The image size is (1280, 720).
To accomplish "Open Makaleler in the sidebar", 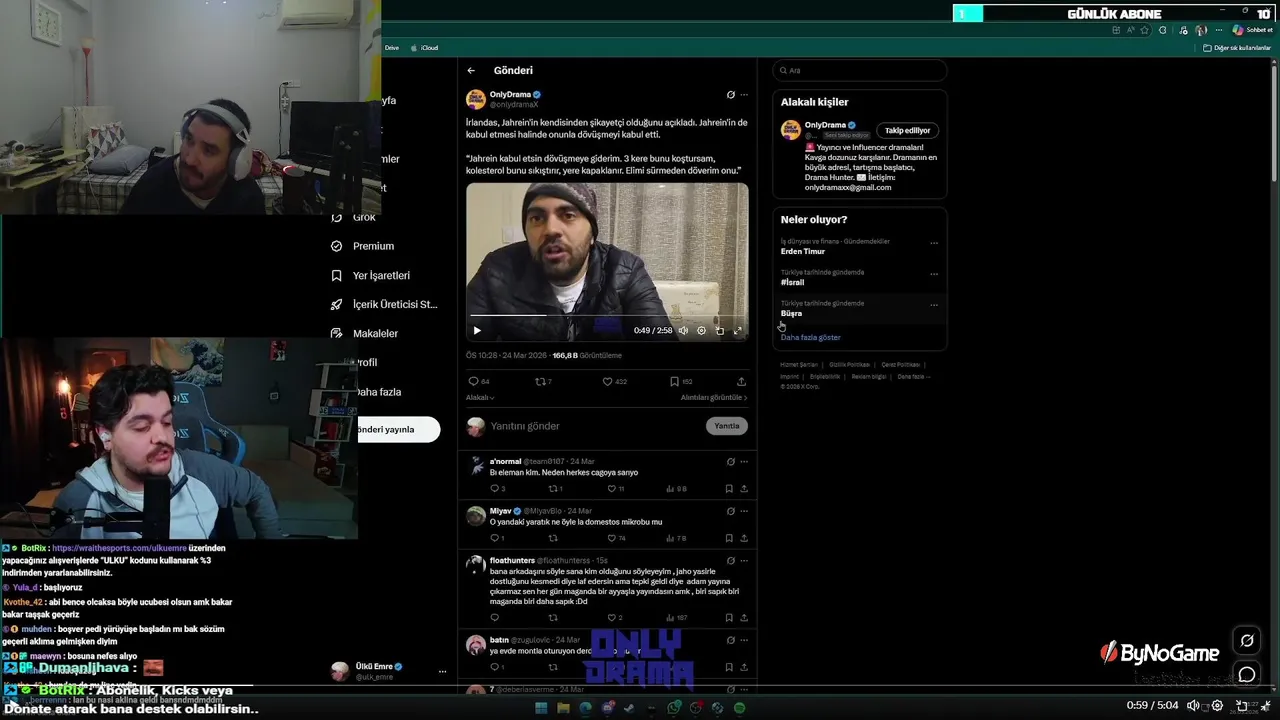I will tap(365, 333).
